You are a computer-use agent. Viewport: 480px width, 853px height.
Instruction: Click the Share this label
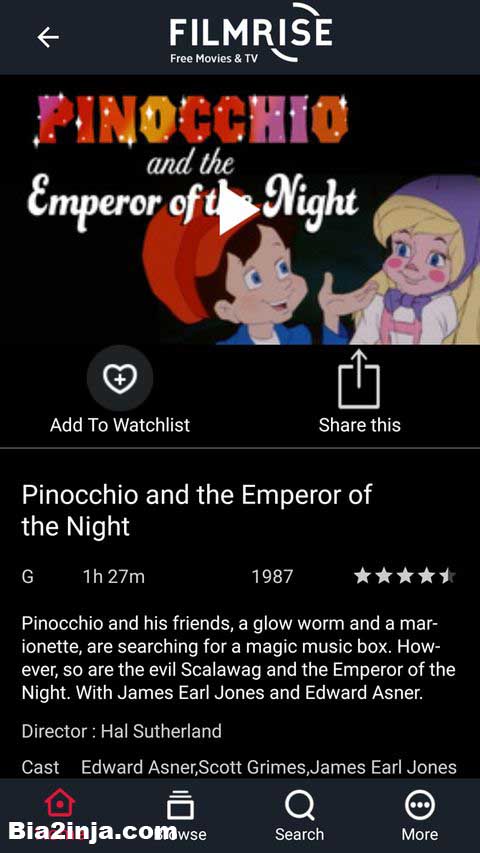coord(360,425)
